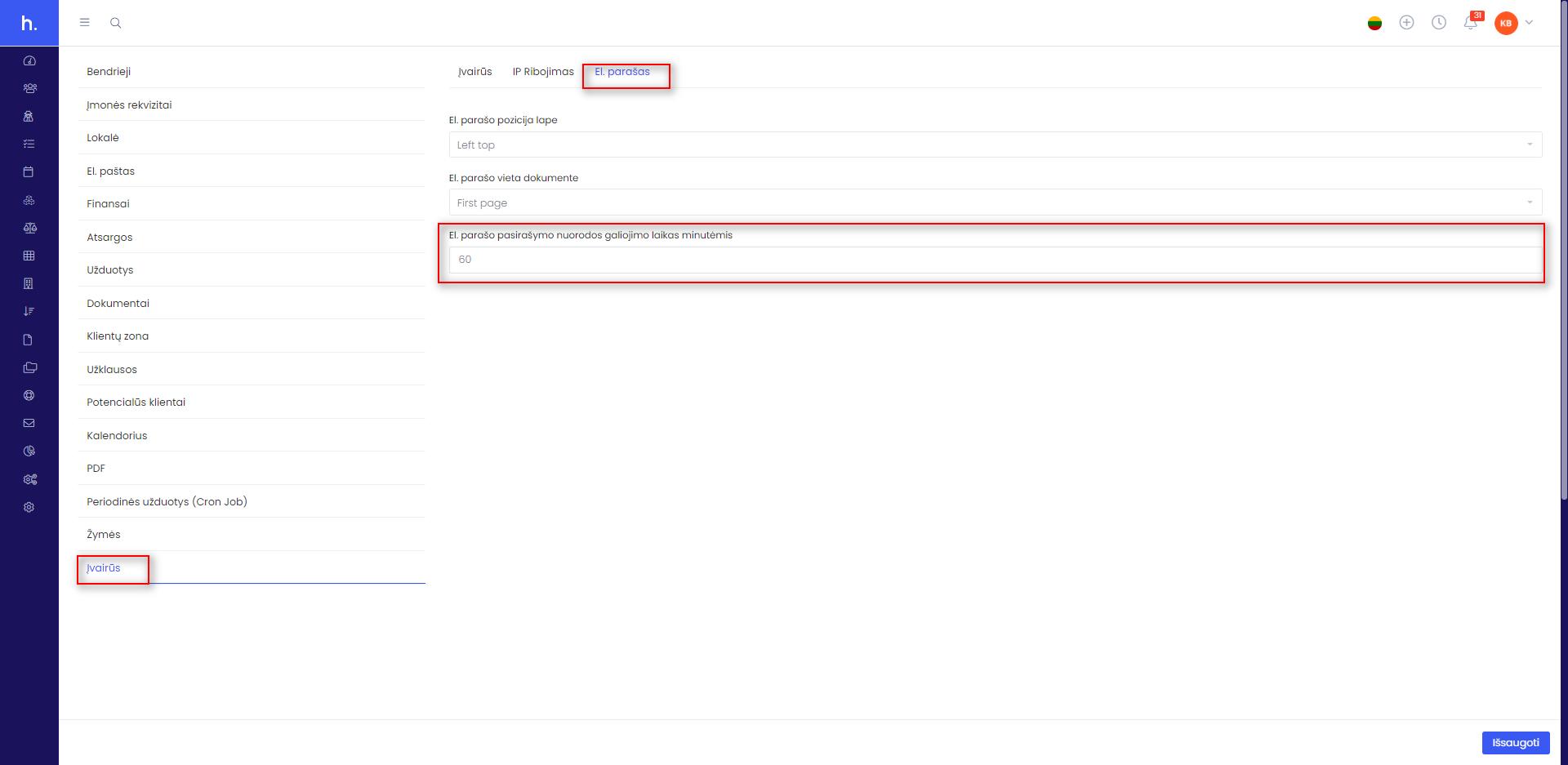This screenshot has width=1568, height=765.
Task: Open the users group icon in the sidebar
Action: coord(29,88)
